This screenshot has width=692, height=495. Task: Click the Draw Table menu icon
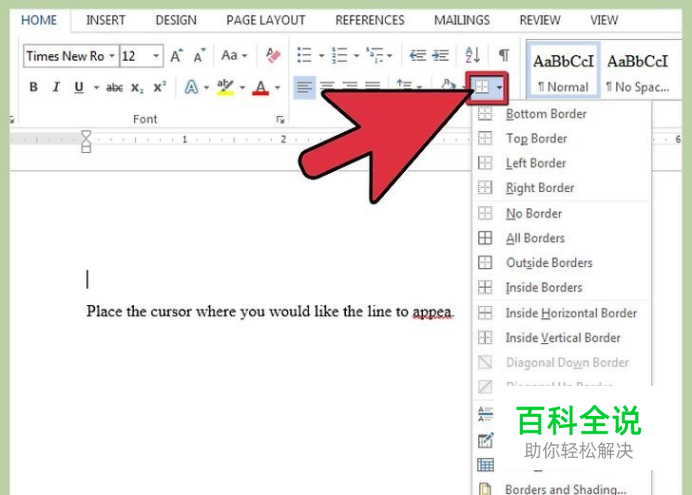click(485, 440)
